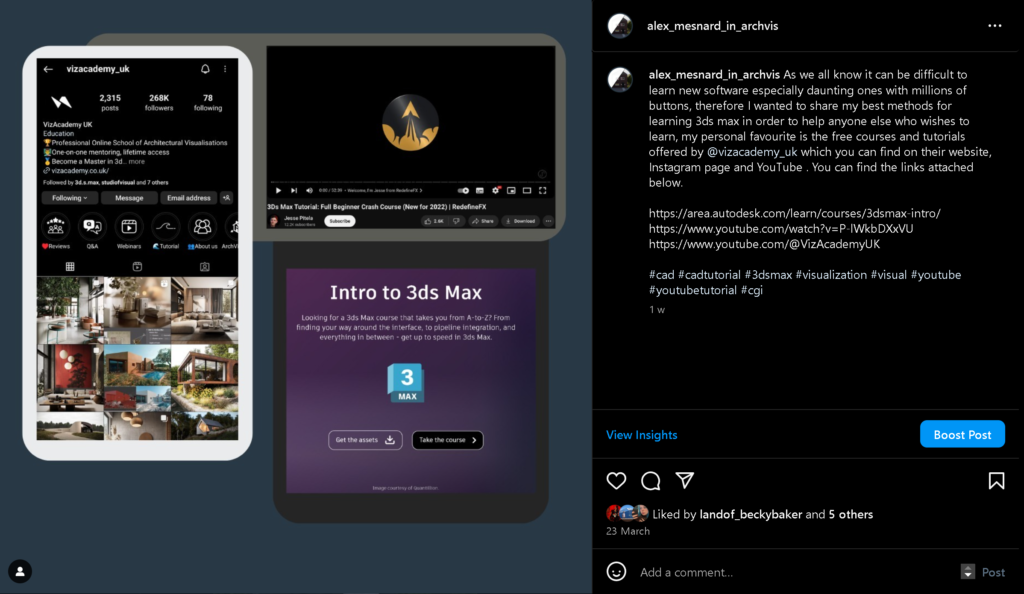Open the comment bubble icon
The height and width of the screenshot is (594, 1024).
[x=650, y=481]
